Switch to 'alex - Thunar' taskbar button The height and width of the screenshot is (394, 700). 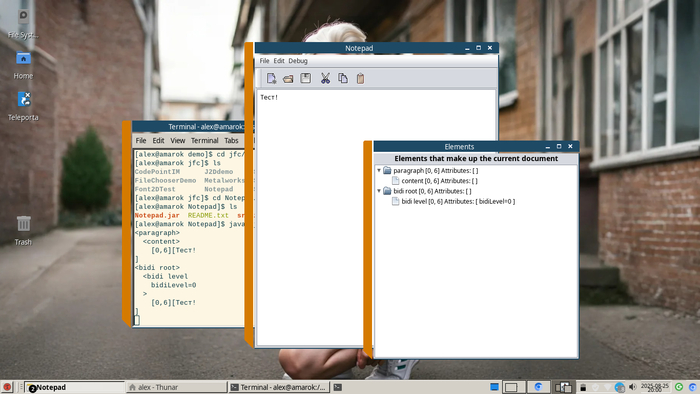pyautogui.click(x=177, y=387)
